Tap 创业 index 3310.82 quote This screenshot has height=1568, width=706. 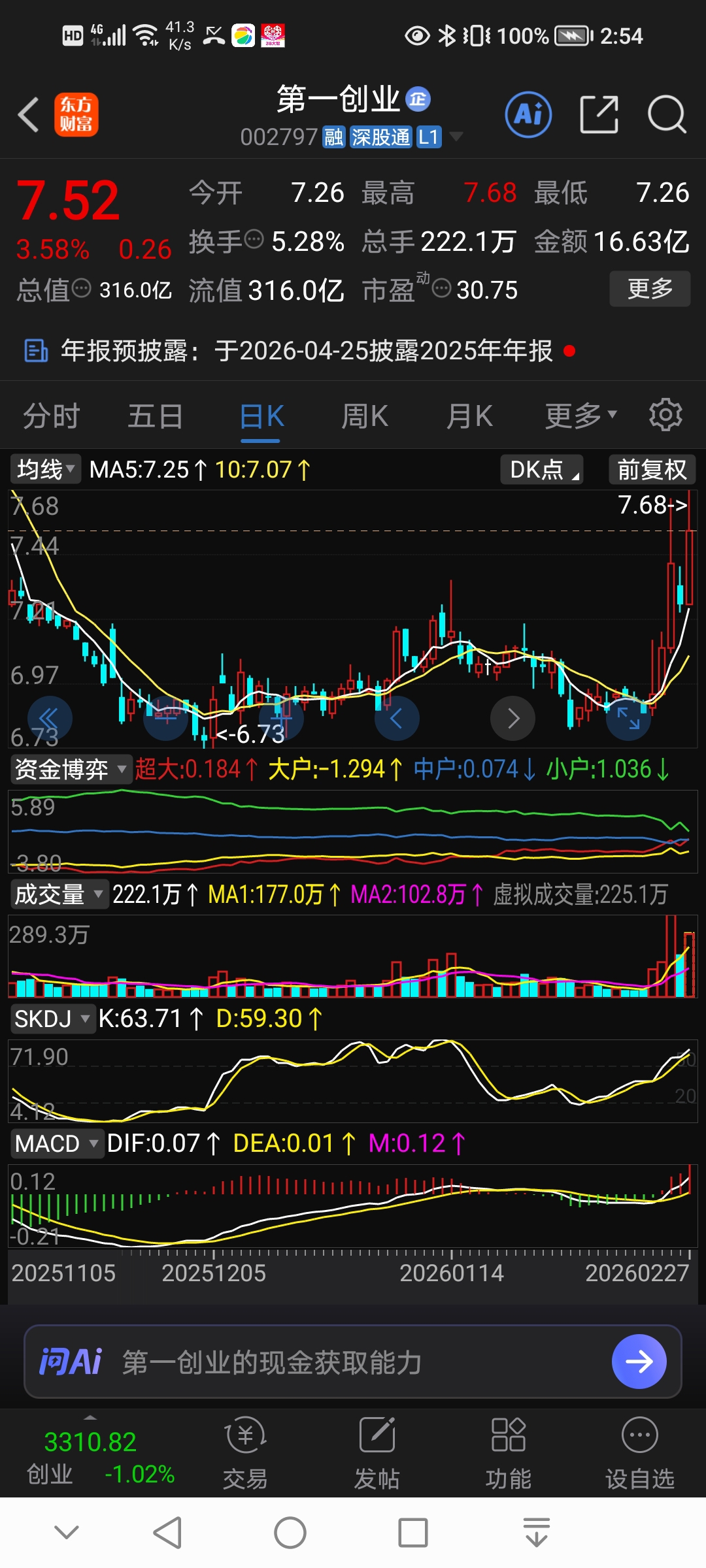coord(101,1457)
